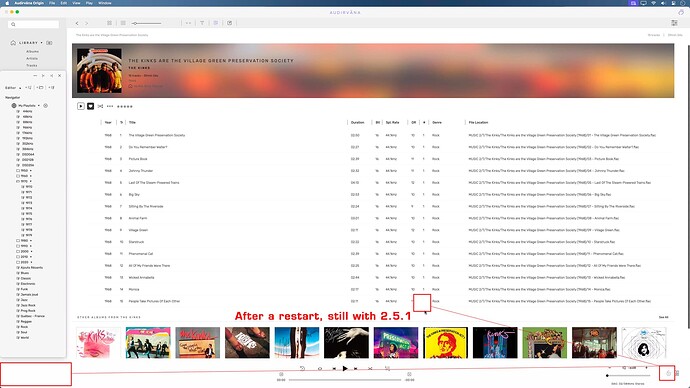This screenshot has height=388, width=690.
Task: Sort by the Duration column header
Action: point(357,123)
